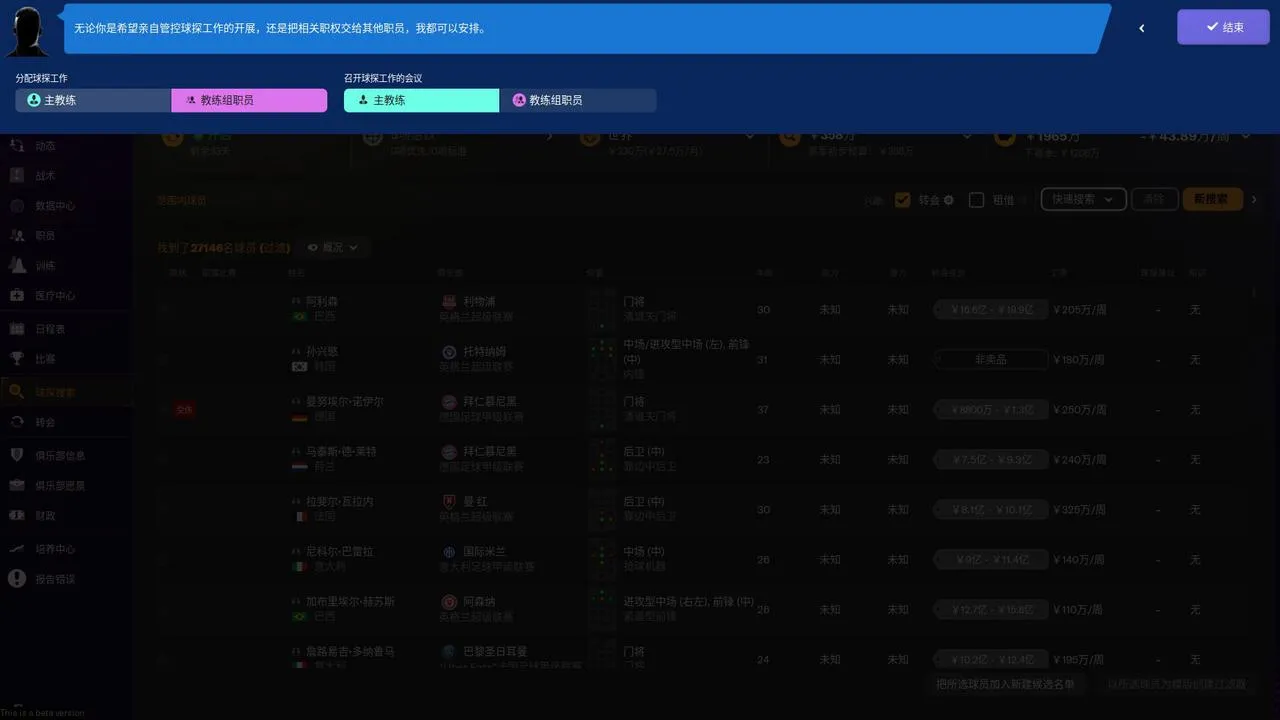Click the round icon beside ¥1965万
The height and width of the screenshot is (720, 1280).
pos(1005,138)
